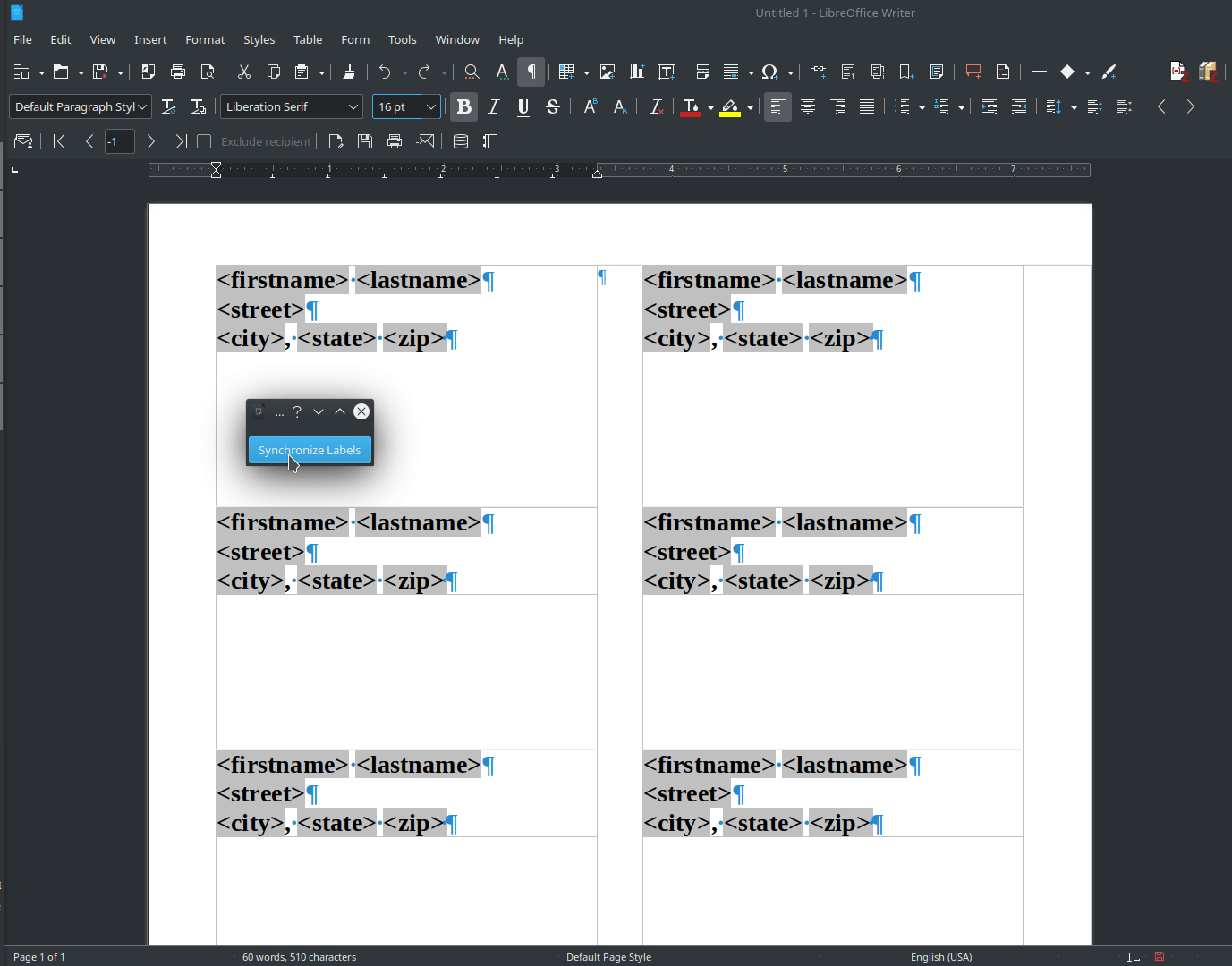Image resolution: width=1232 pixels, height=966 pixels.
Task: Open Print Preview
Action: [x=208, y=72]
